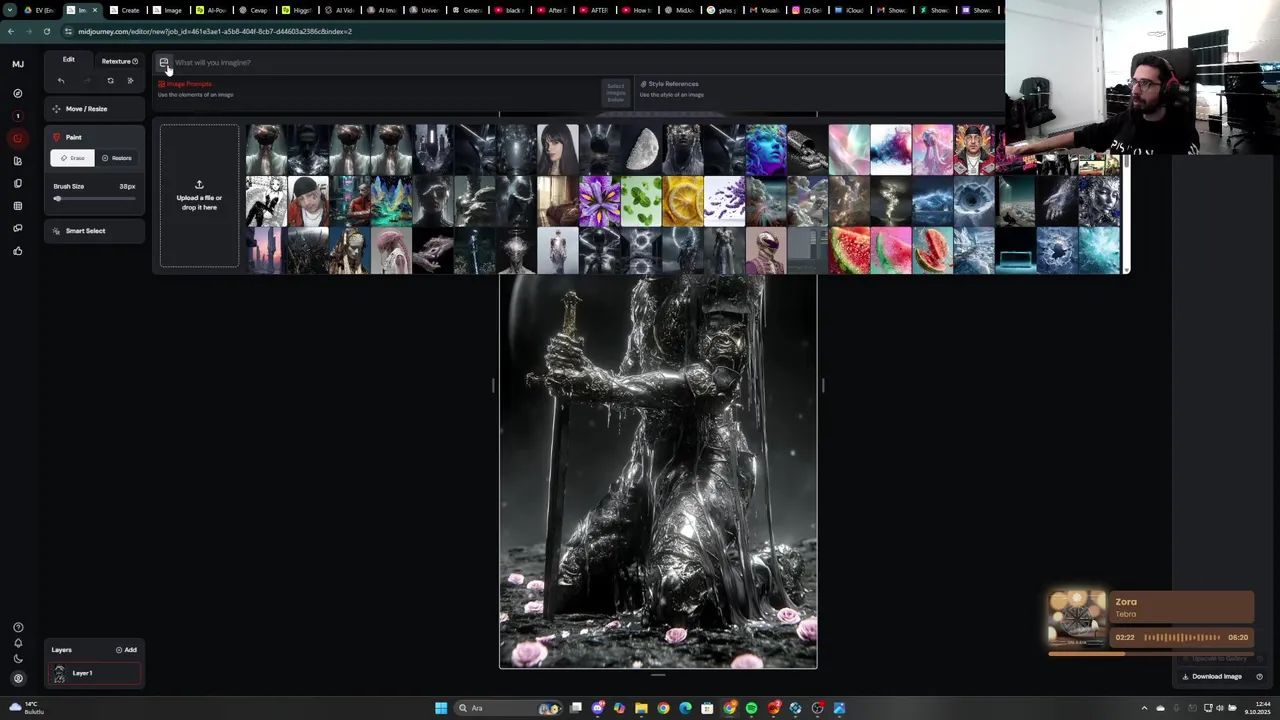Click the Undo arrow in the Edit panel
The width and height of the screenshot is (1280, 720).
point(61,81)
